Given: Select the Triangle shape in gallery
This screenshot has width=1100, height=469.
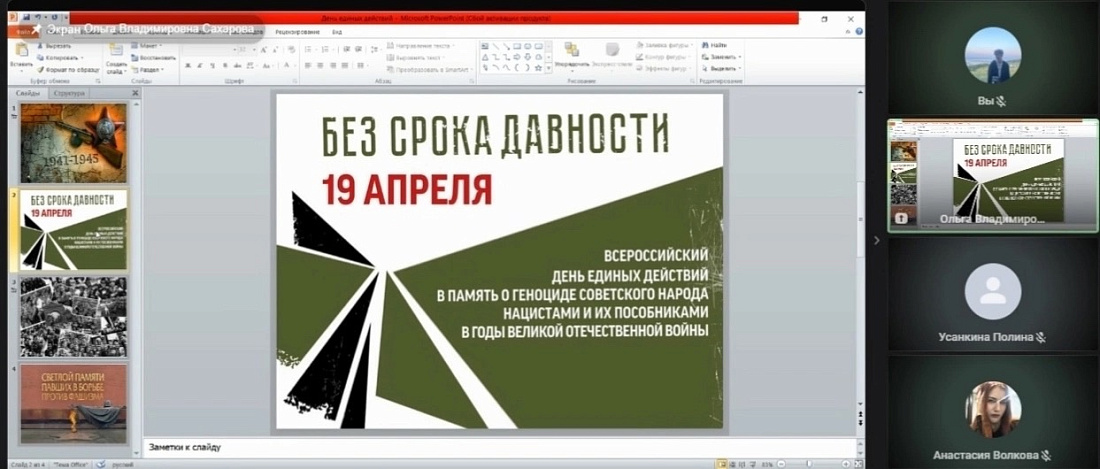Looking at the screenshot, I should click(485, 57).
